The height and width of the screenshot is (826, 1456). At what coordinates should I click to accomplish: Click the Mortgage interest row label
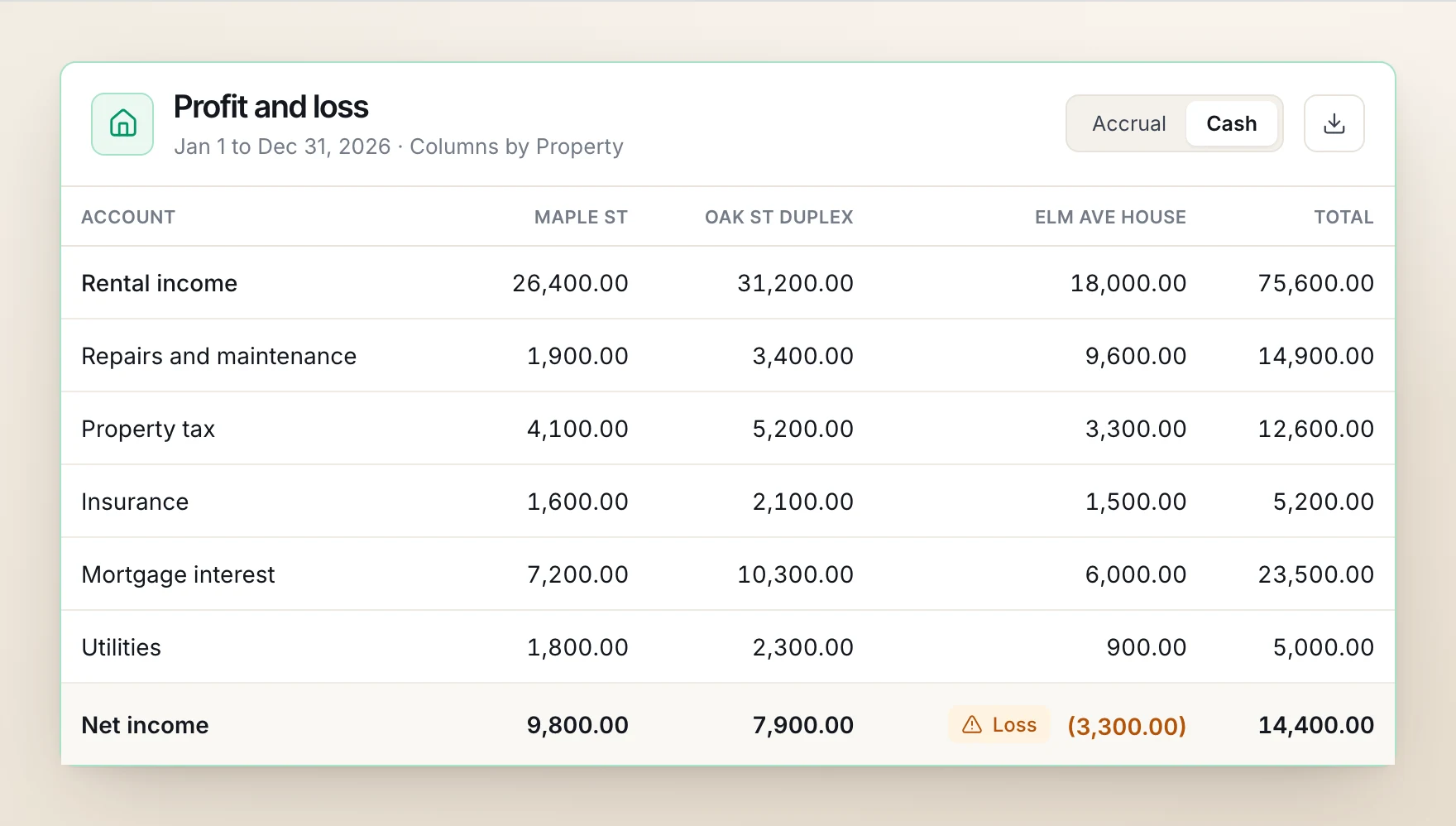pyautogui.click(x=178, y=574)
